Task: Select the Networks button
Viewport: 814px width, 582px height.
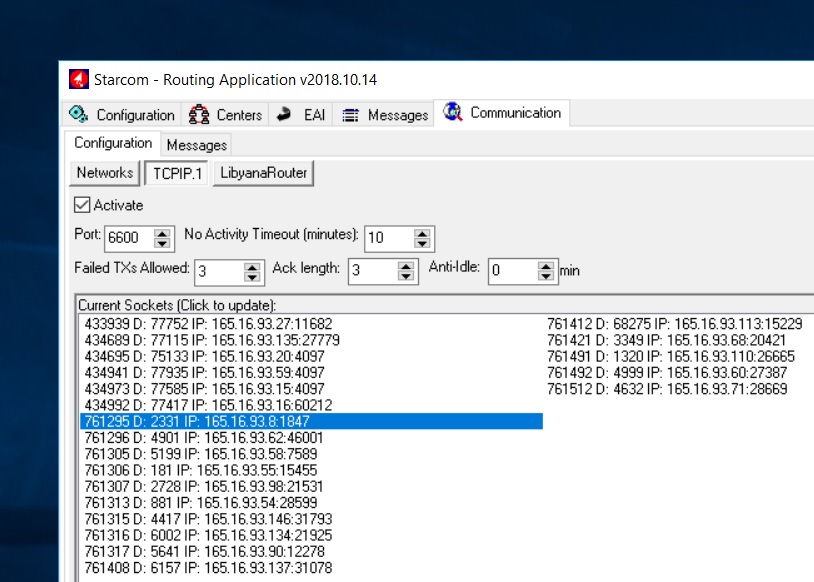Action: (105, 173)
